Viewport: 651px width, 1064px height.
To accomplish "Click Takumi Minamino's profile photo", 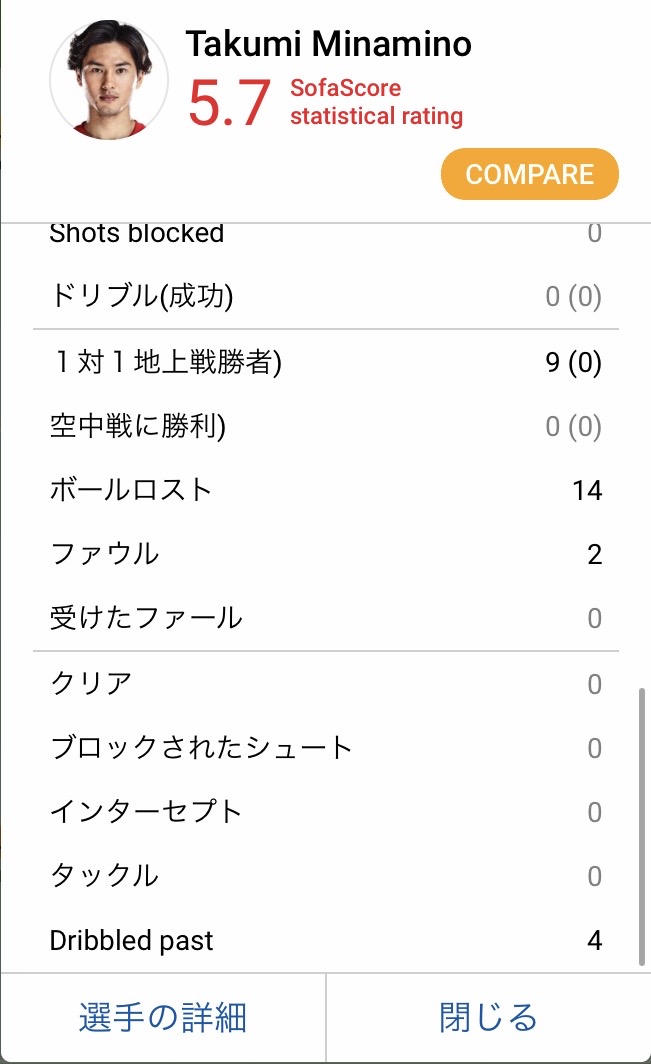I will coord(109,80).
